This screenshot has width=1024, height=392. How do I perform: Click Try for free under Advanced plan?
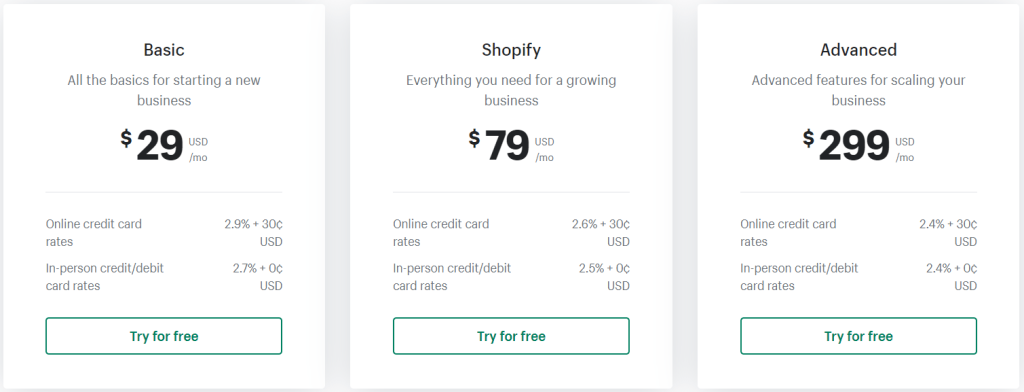coord(859,336)
